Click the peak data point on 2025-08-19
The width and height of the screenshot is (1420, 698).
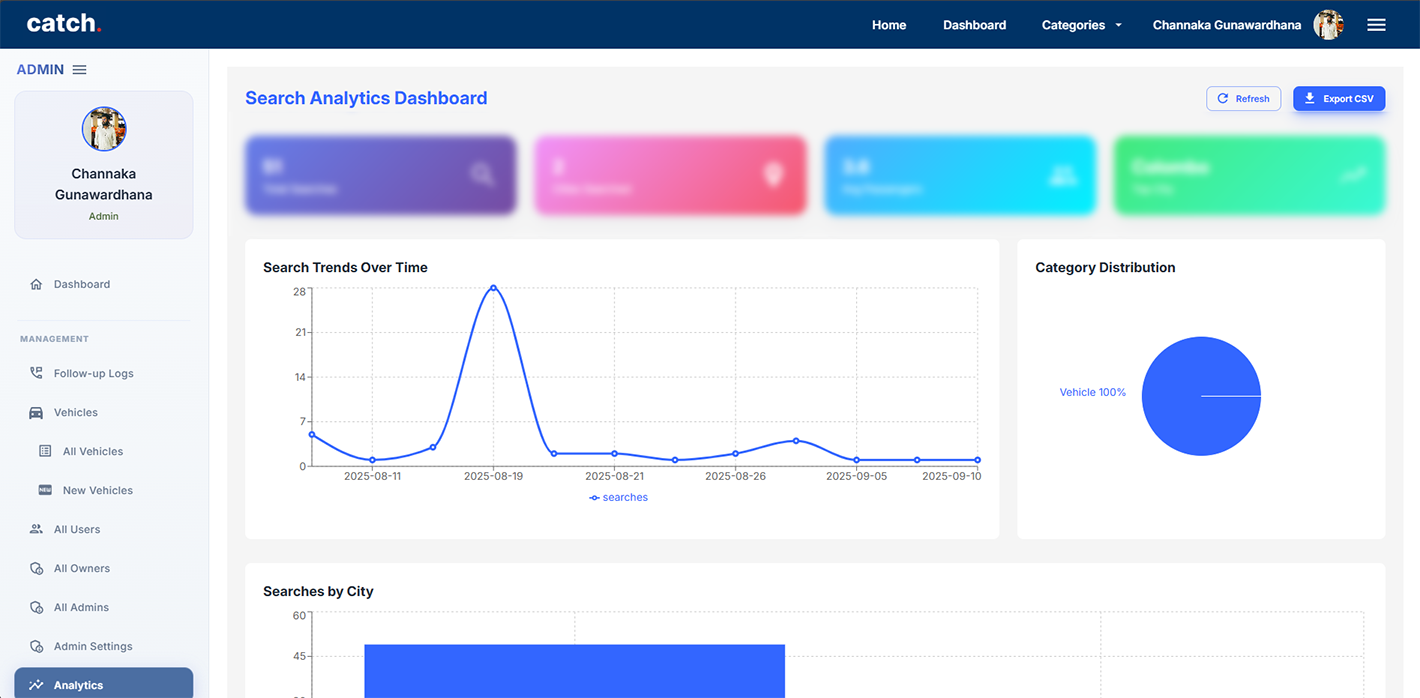(x=493, y=288)
